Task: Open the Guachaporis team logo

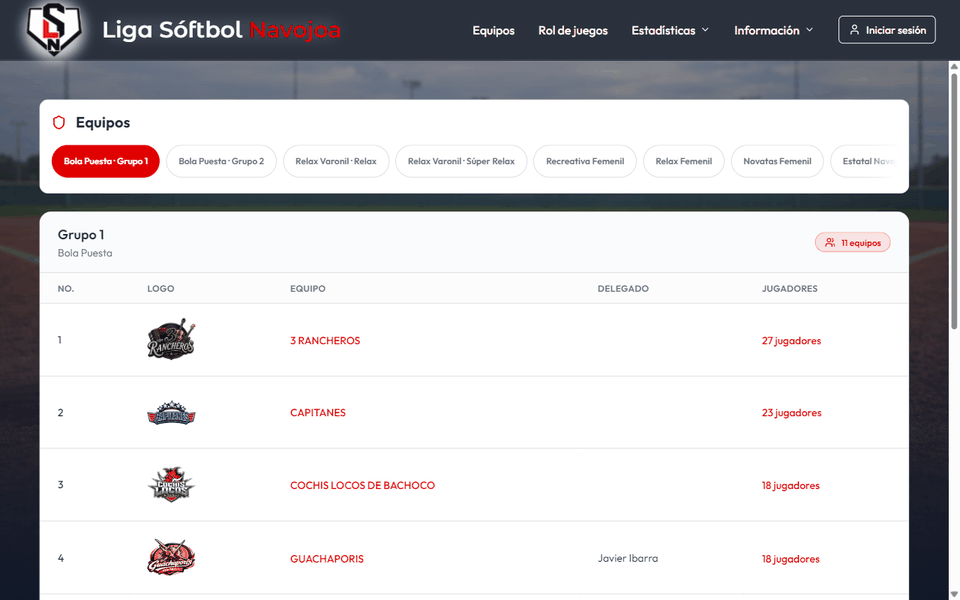Action: 171,557
